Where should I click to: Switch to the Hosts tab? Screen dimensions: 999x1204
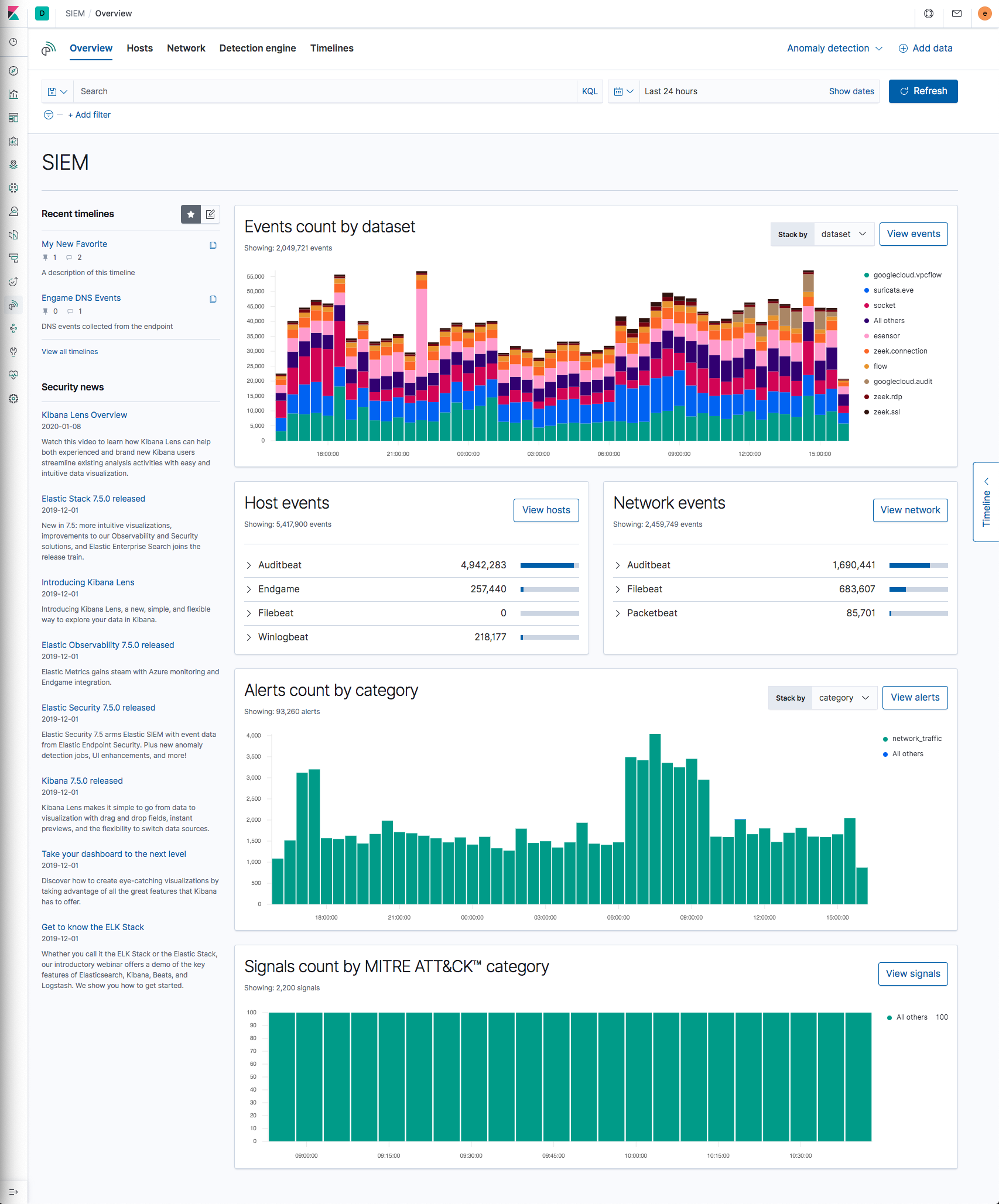tap(139, 48)
